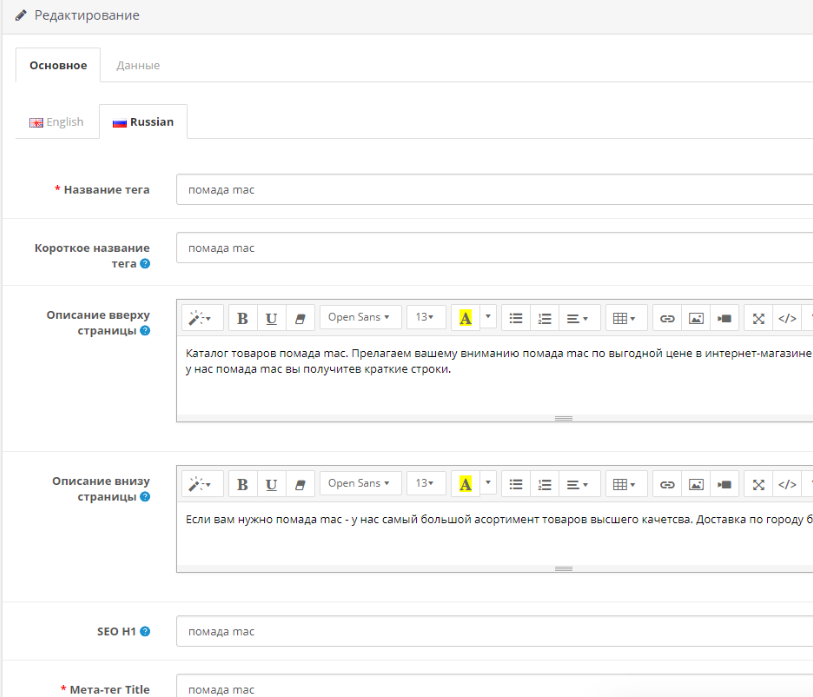Insert link in top description editor
Image resolution: width=813 pixels, height=697 pixels.
coord(668,318)
